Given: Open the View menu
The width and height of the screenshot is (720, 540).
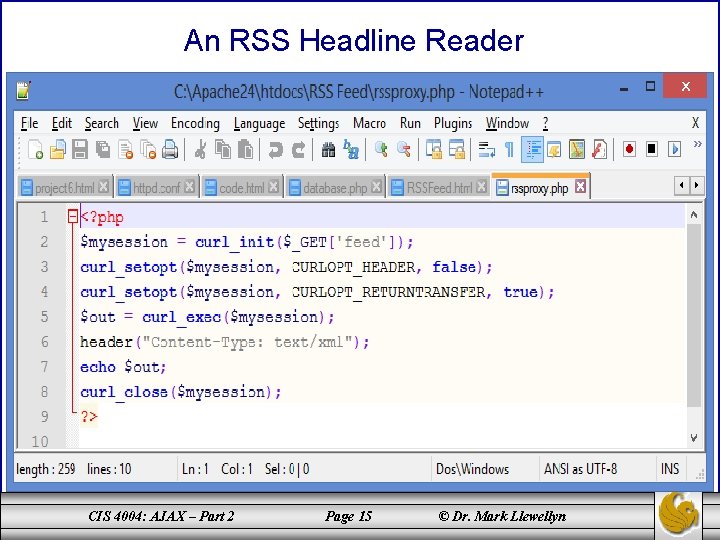Looking at the screenshot, I should 145,123.
